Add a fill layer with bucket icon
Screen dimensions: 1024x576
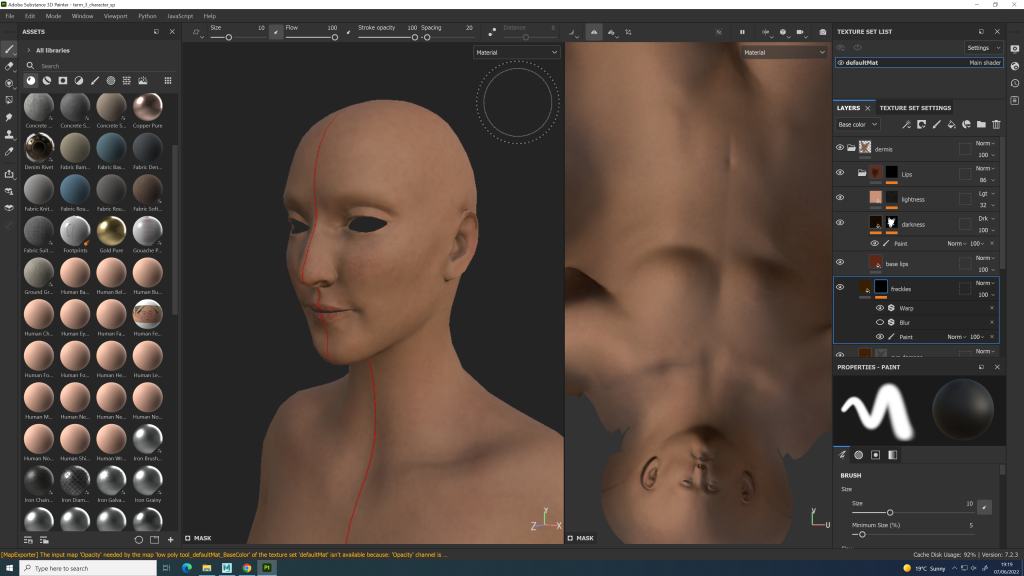(952, 124)
